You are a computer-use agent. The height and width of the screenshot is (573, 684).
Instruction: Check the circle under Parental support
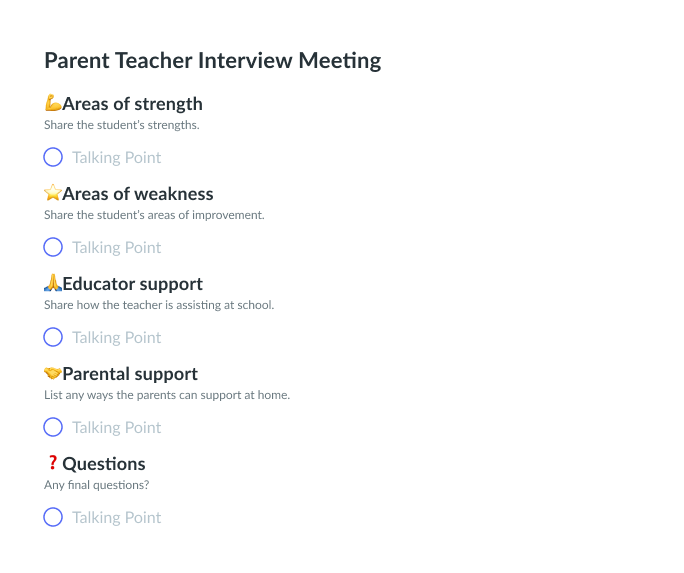click(53, 427)
